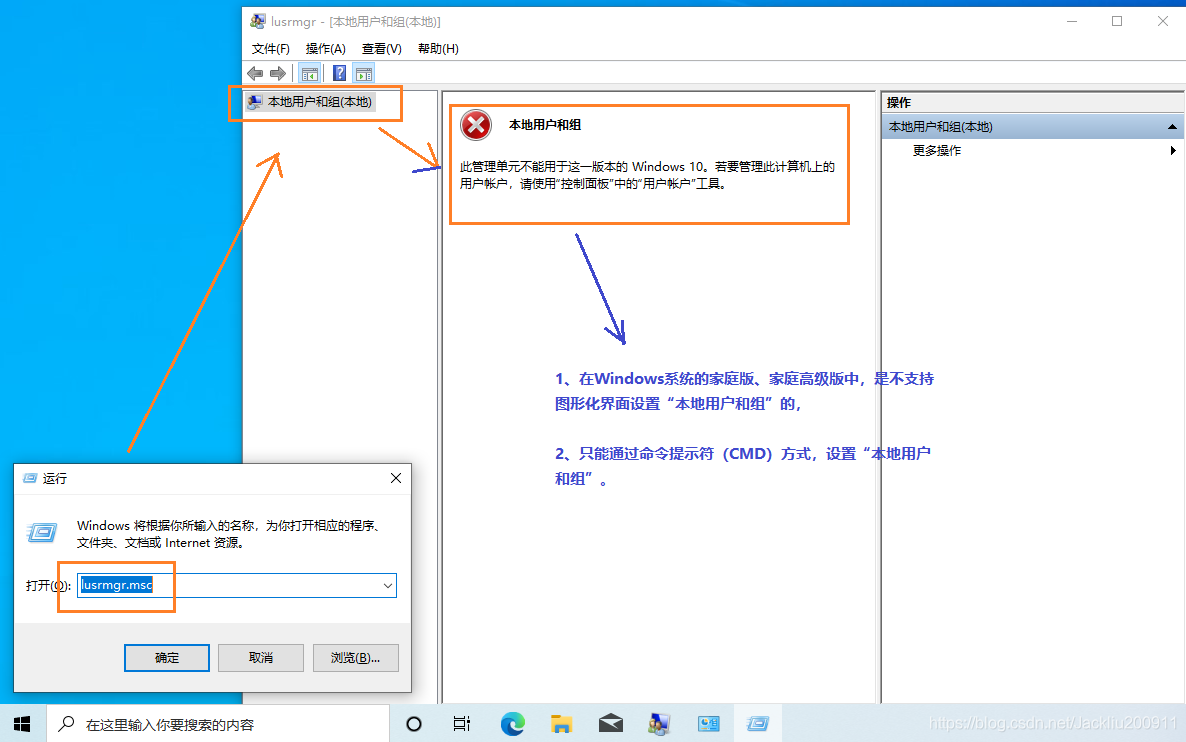
Task: Switch to lusrmgr console taskbar icon
Action: tap(659, 724)
